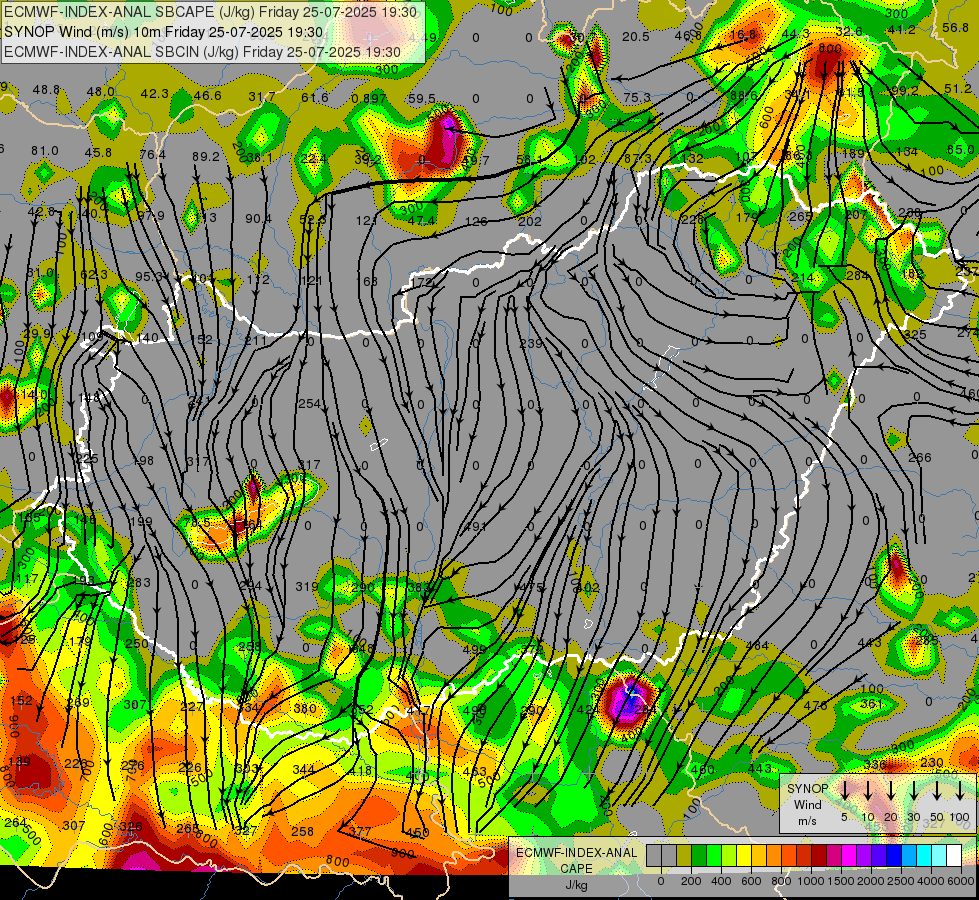Image resolution: width=979 pixels, height=900 pixels.
Task: Click the map value 475
Action: pyautogui.click(x=531, y=587)
